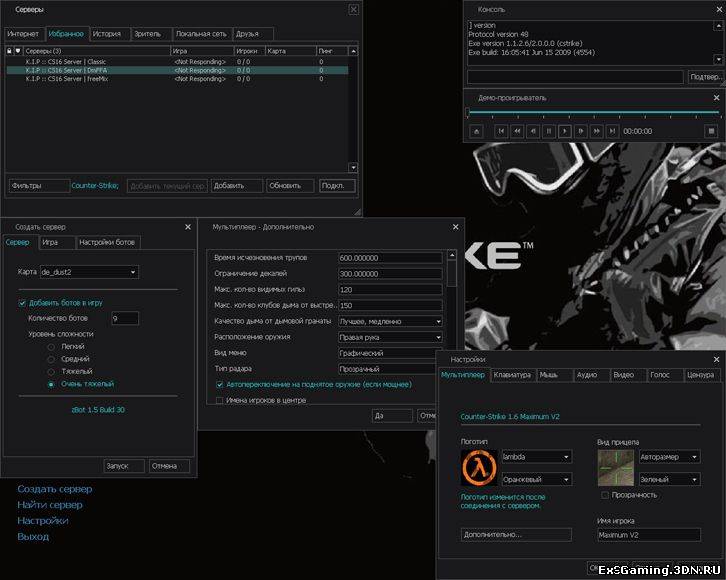Open the 'Авторазмер' crosshair size dropdown
726x580 pixels.
tap(670, 457)
